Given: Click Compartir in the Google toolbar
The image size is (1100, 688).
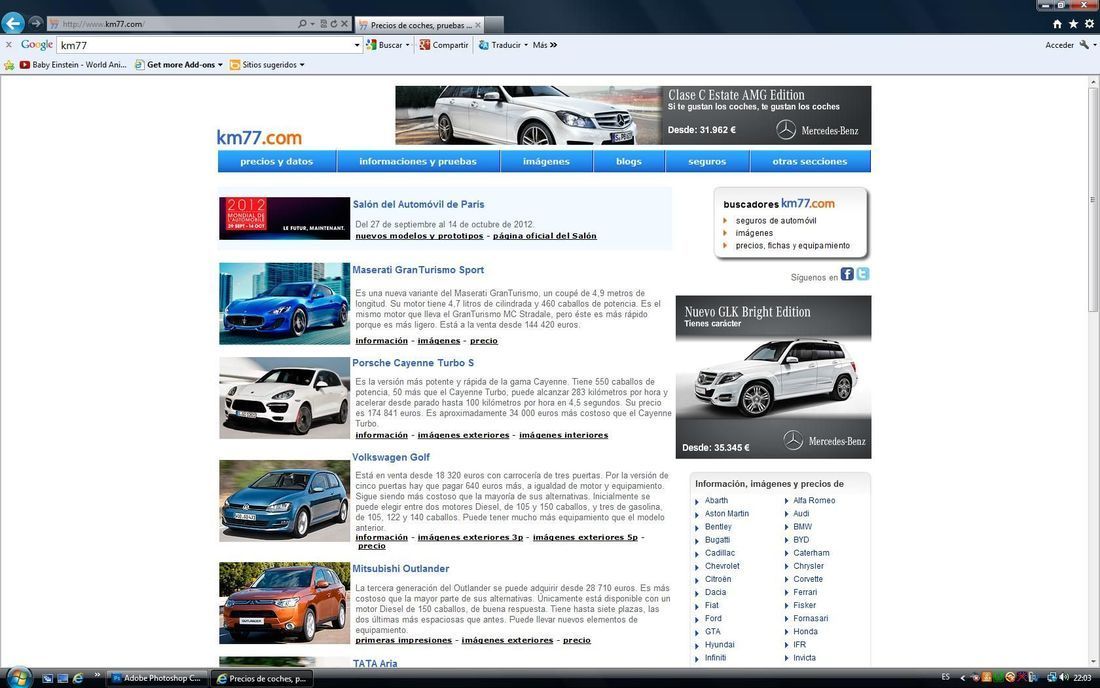Looking at the screenshot, I should tap(444, 45).
